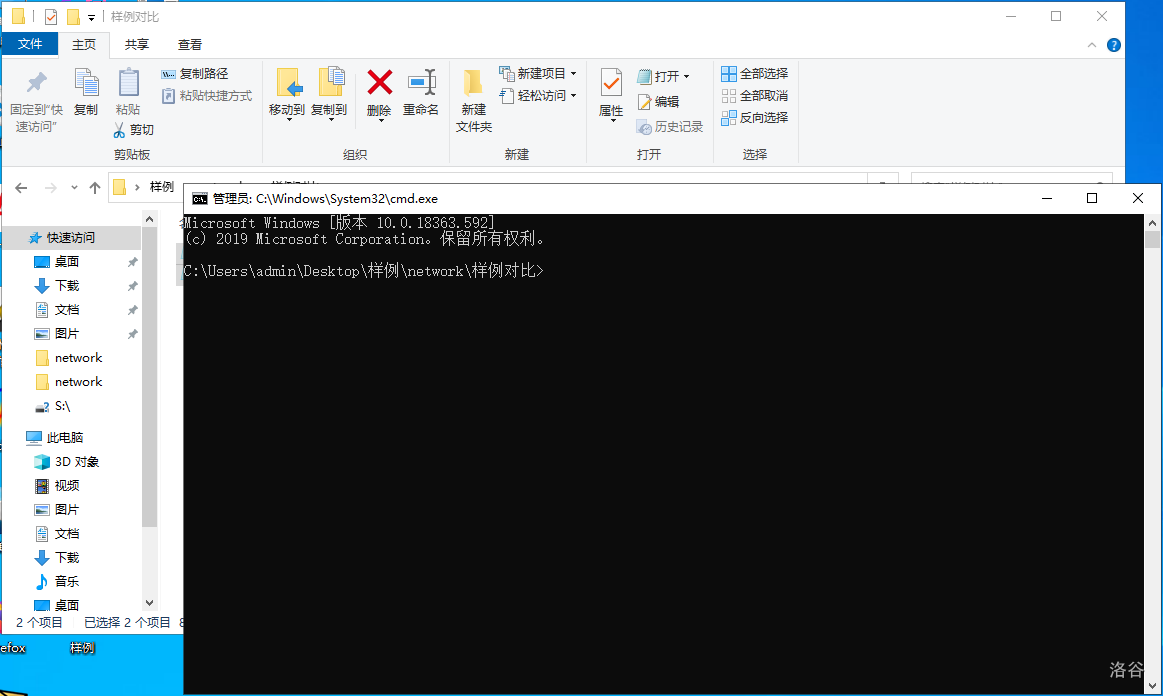Create a new folder (新建文件夹)

tap(473, 98)
